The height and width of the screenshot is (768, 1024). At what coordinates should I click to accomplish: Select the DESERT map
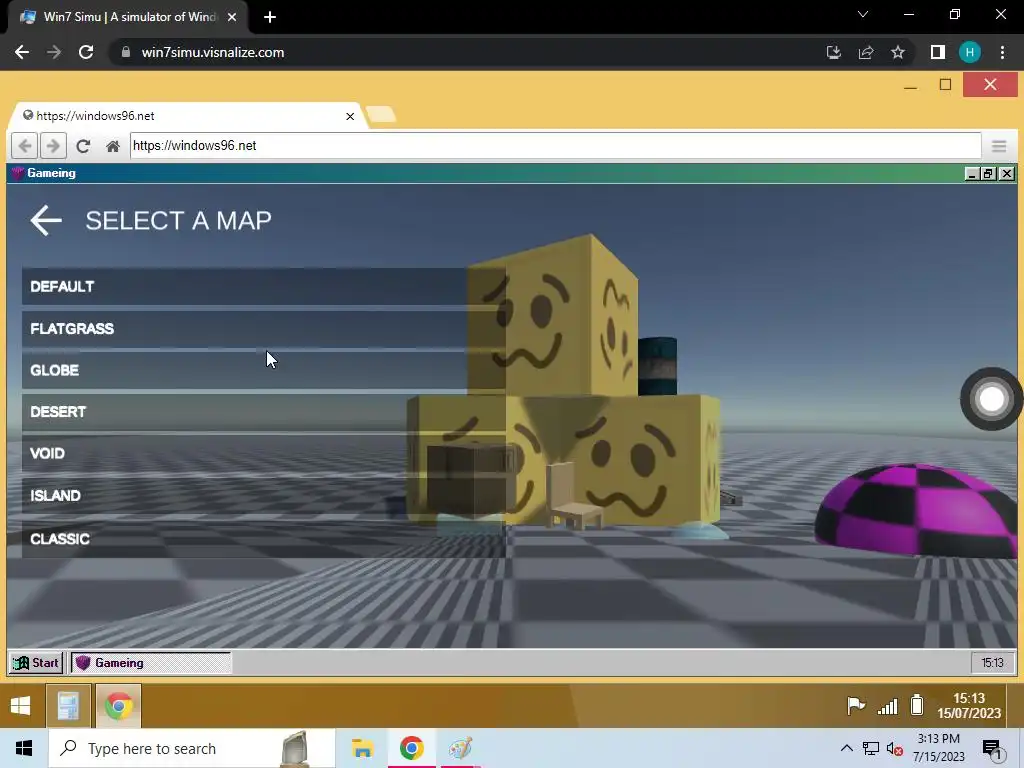point(264,412)
